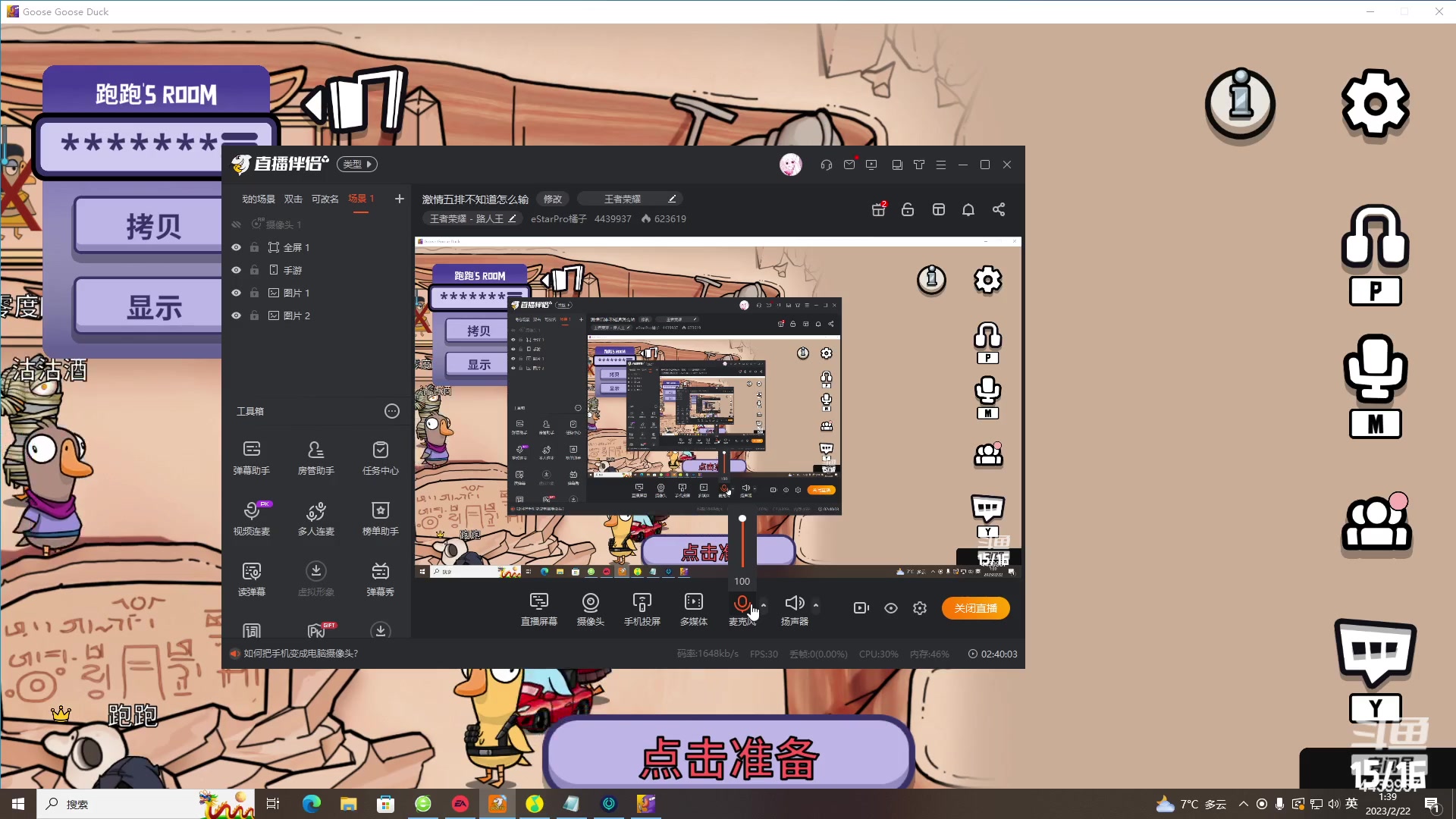Edit the 王者荣耀 category selector
Image resolution: width=1456 pixels, height=819 pixels.
point(630,199)
